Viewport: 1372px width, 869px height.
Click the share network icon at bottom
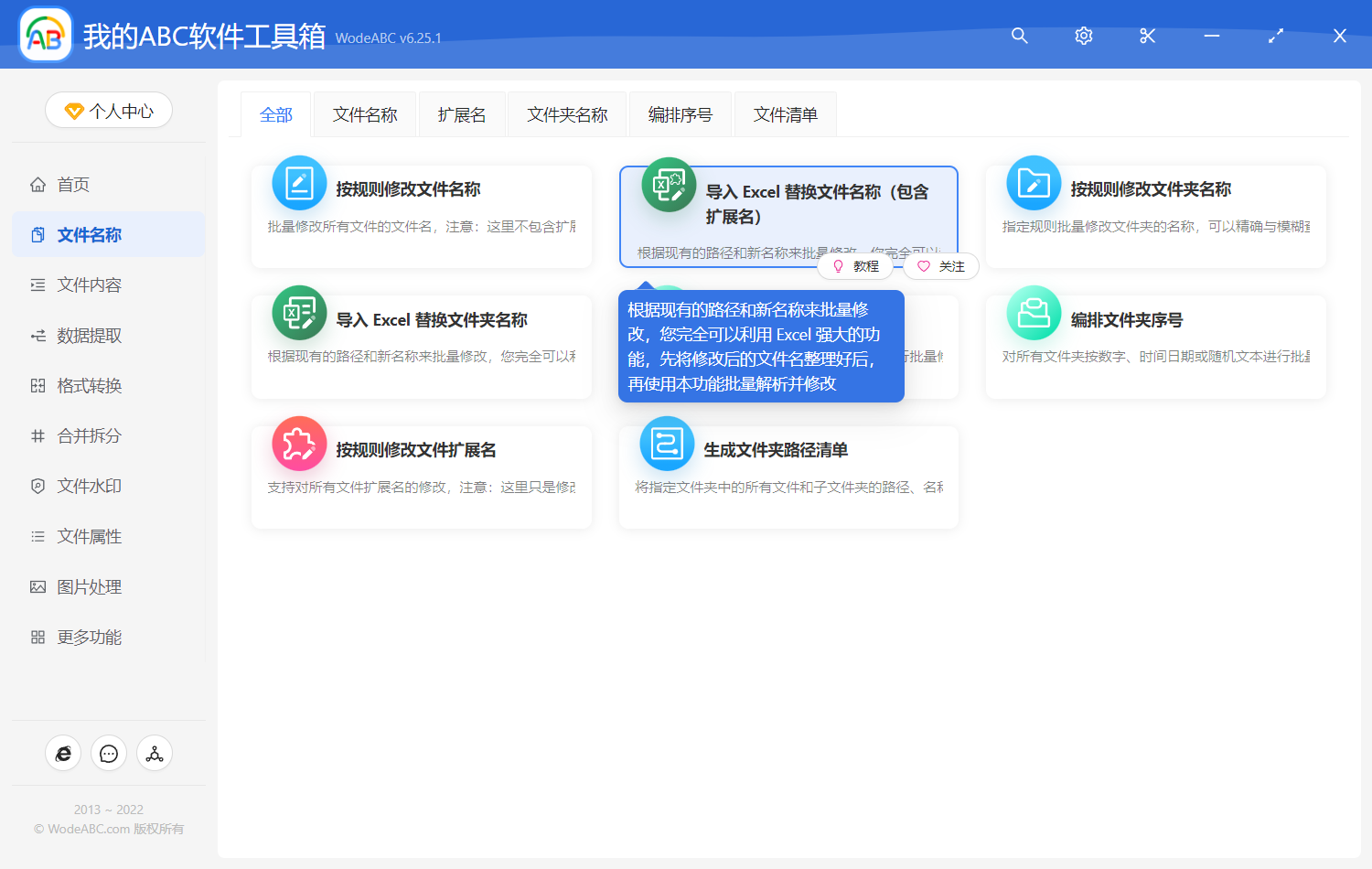154,753
